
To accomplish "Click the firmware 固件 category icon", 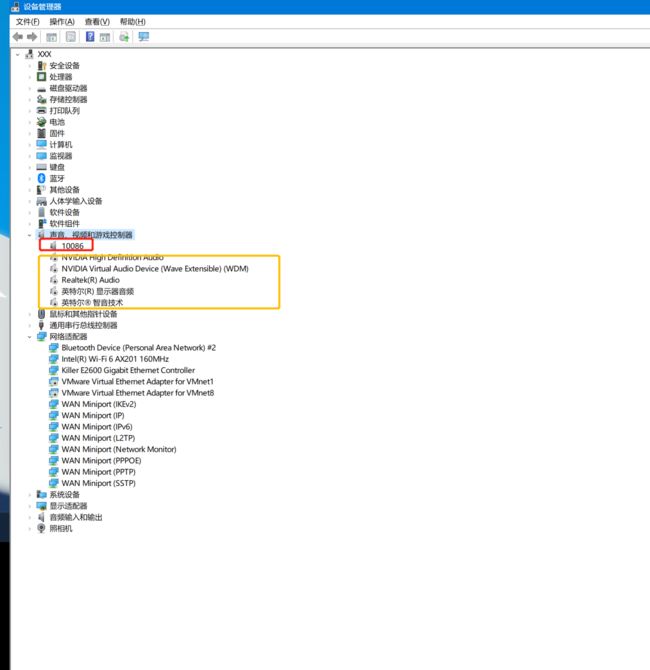I will (41, 133).
